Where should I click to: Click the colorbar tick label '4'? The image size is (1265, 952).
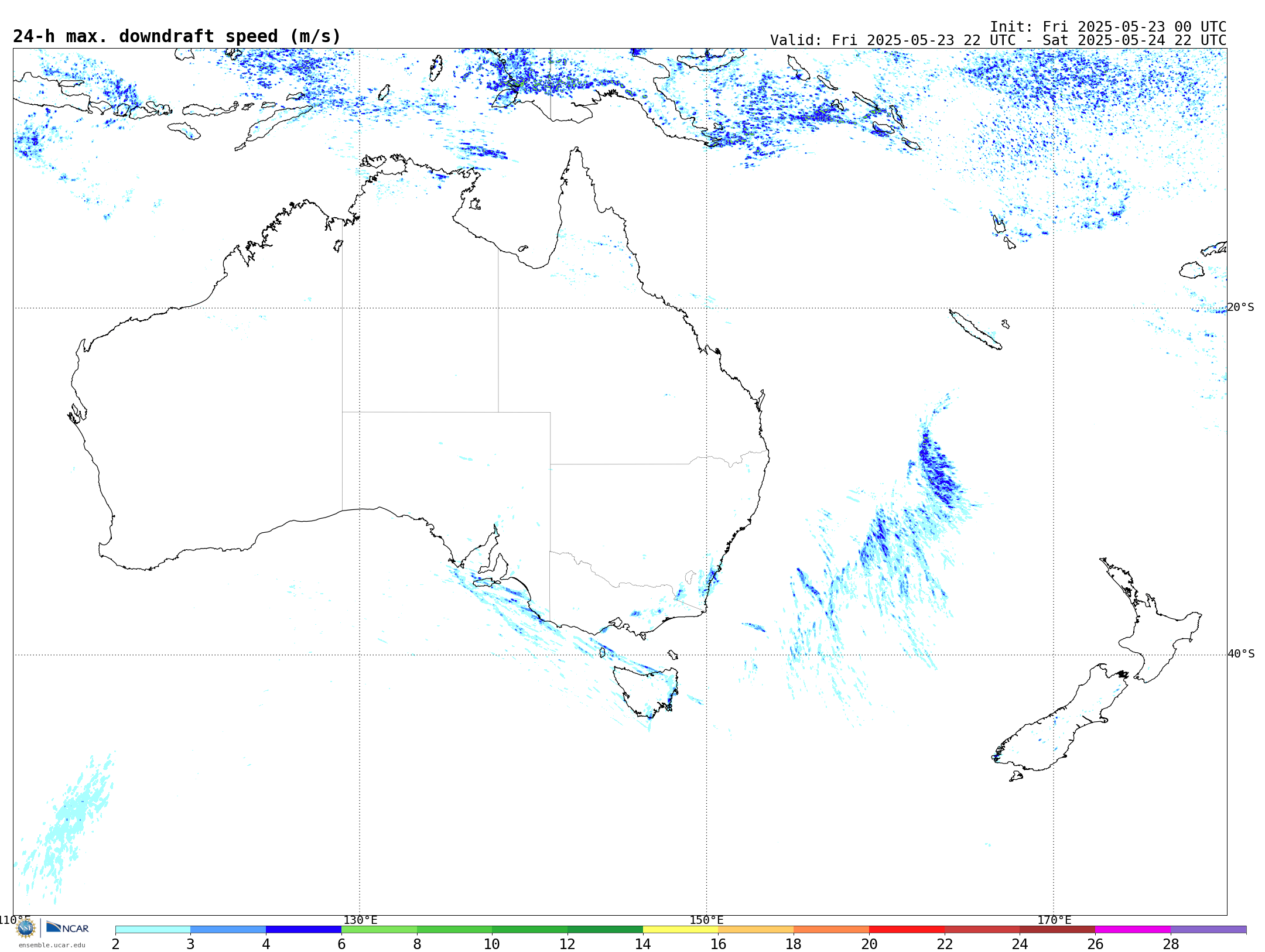(266, 944)
